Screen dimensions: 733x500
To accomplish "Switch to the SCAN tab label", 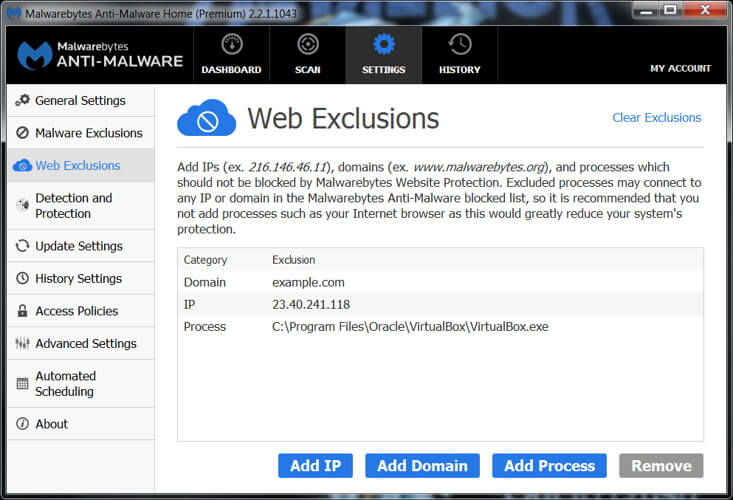I will tap(308, 70).
